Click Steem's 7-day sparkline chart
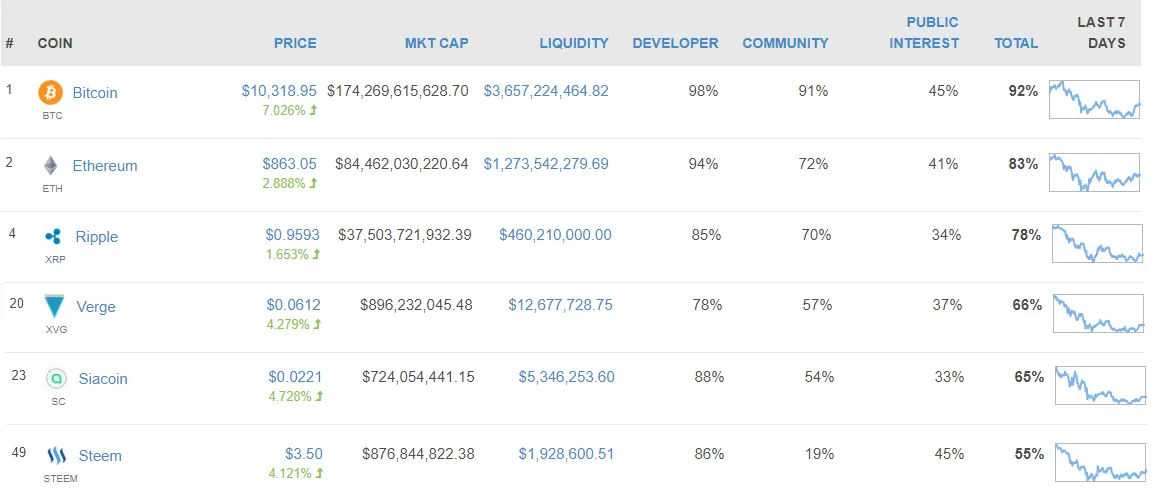1160x499 pixels. pos(1101,462)
